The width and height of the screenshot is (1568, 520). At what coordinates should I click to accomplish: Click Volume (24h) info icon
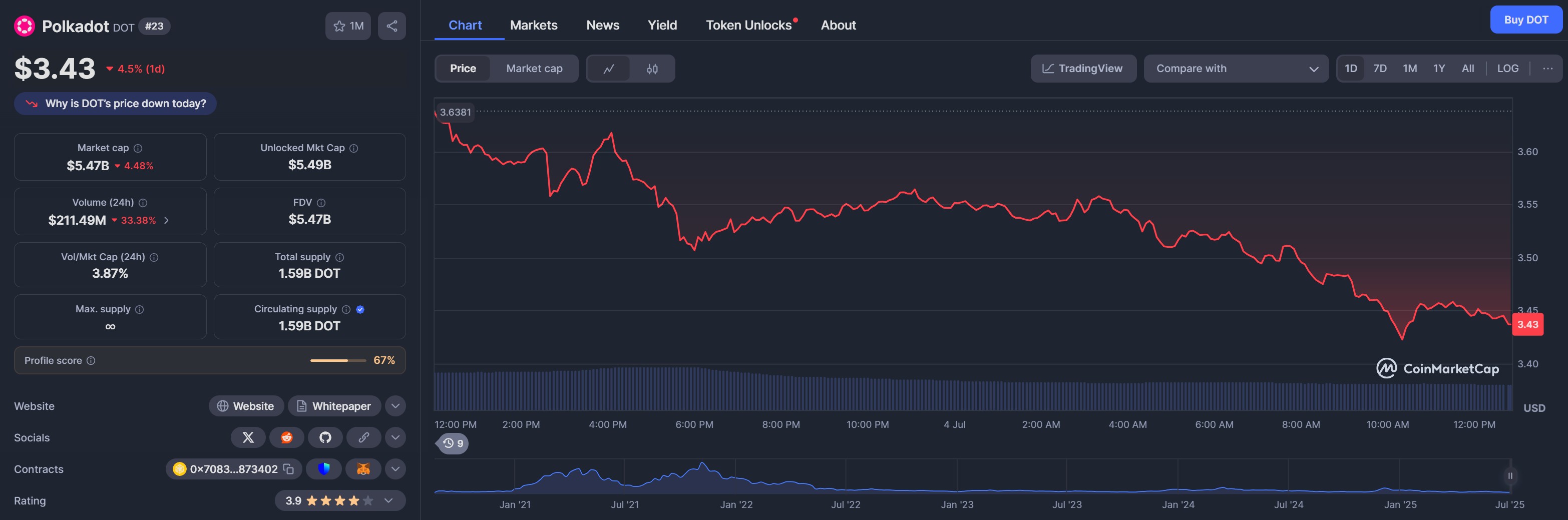click(143, 203)
